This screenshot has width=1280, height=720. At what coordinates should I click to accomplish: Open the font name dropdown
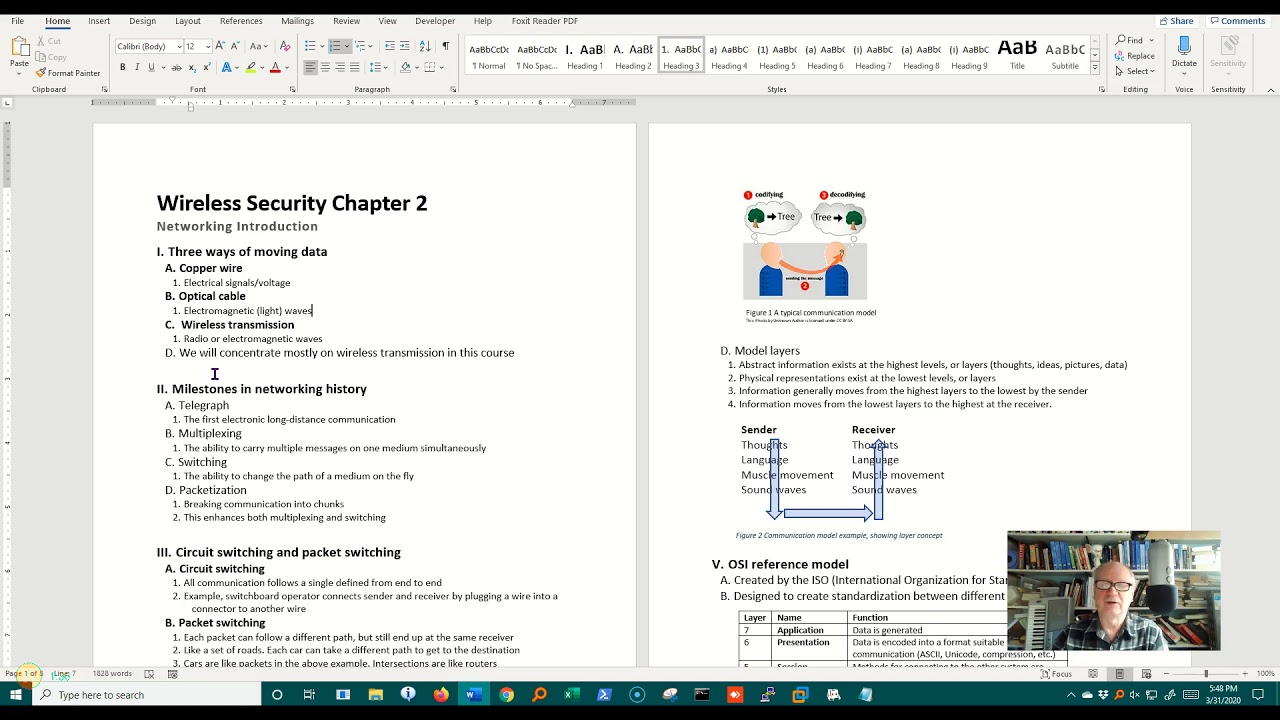pos(180,46)
